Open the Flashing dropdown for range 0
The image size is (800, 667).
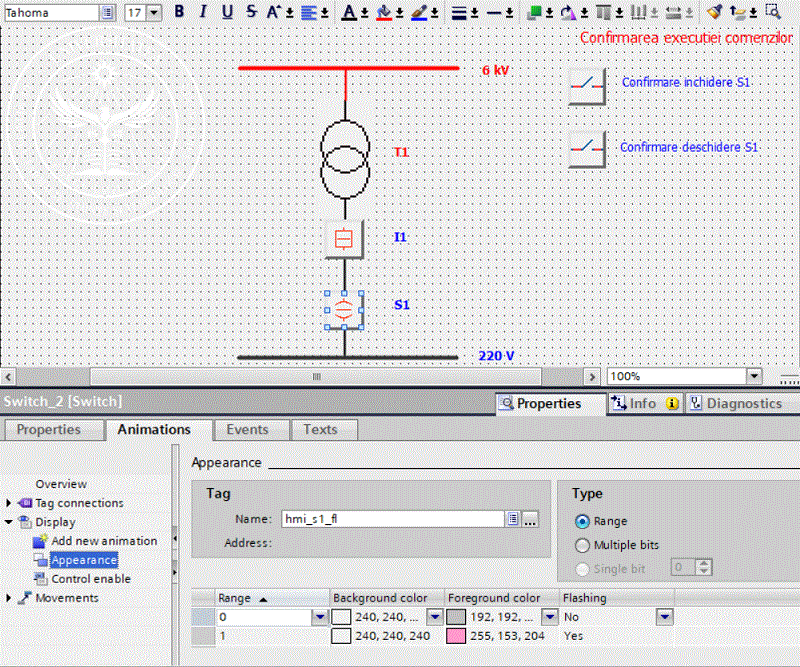tap(663, 617)
